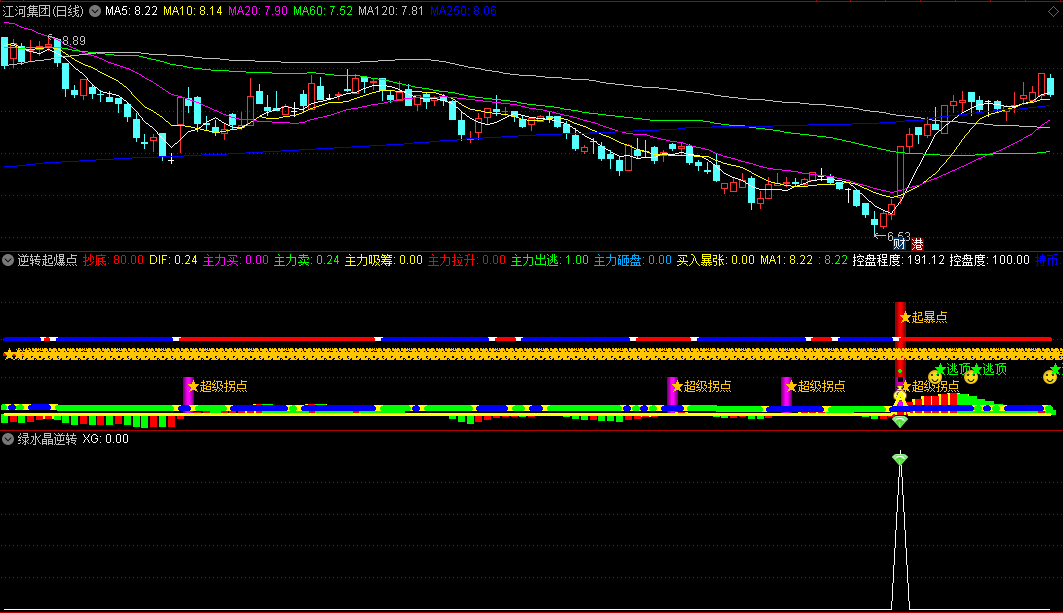Click the MA120: 7.81 label
Viewport: 1063px width, 613px height.
point(390,11)
